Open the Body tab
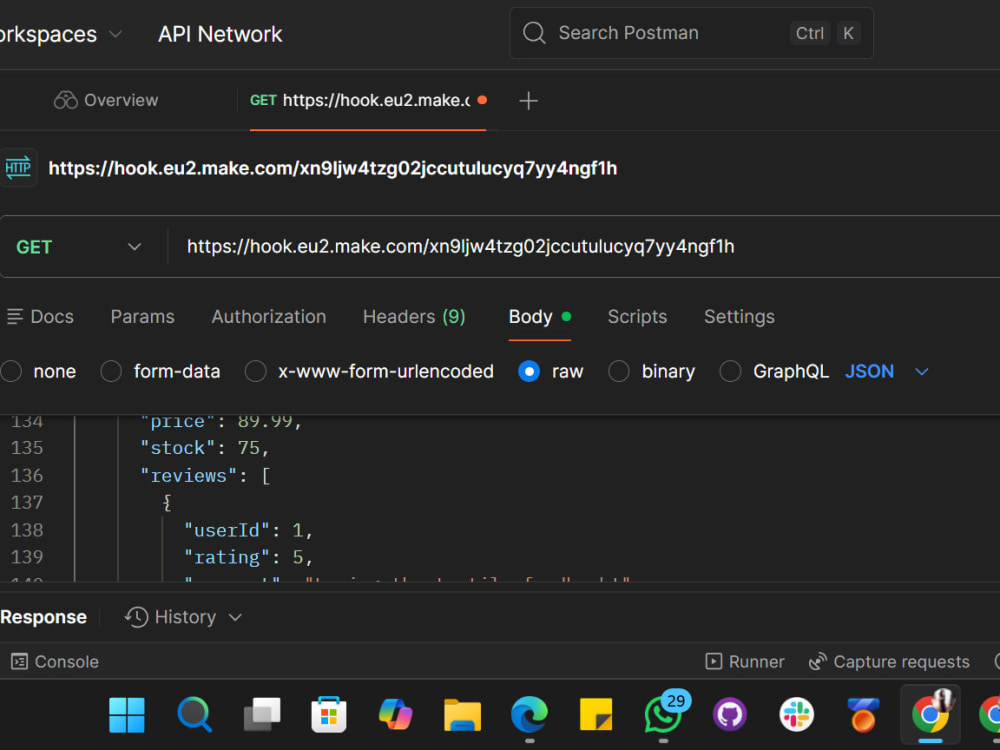The width and height of the screenshot is (1000, 750). pyautogui.click(x=539, y=316)
